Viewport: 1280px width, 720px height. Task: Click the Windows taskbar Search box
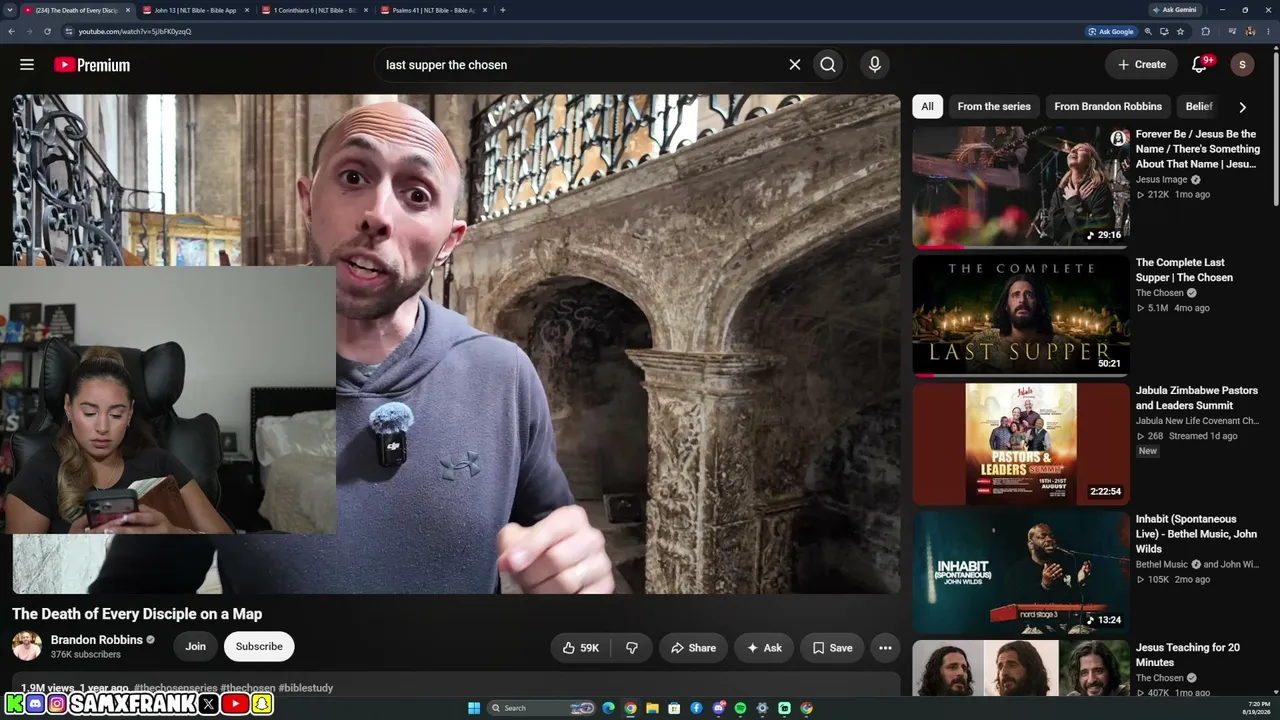coord(542,708)
